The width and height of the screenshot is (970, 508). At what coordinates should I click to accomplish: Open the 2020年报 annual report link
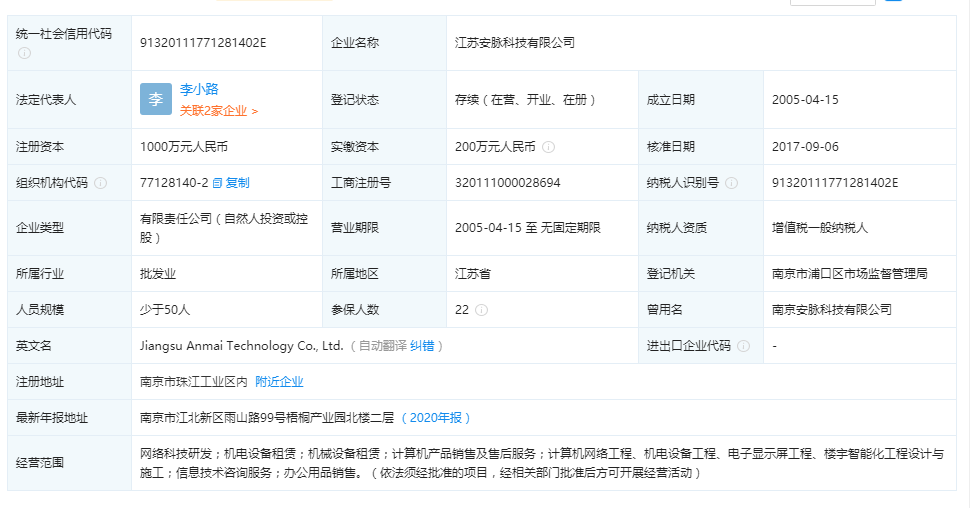[x=435, y=418]
